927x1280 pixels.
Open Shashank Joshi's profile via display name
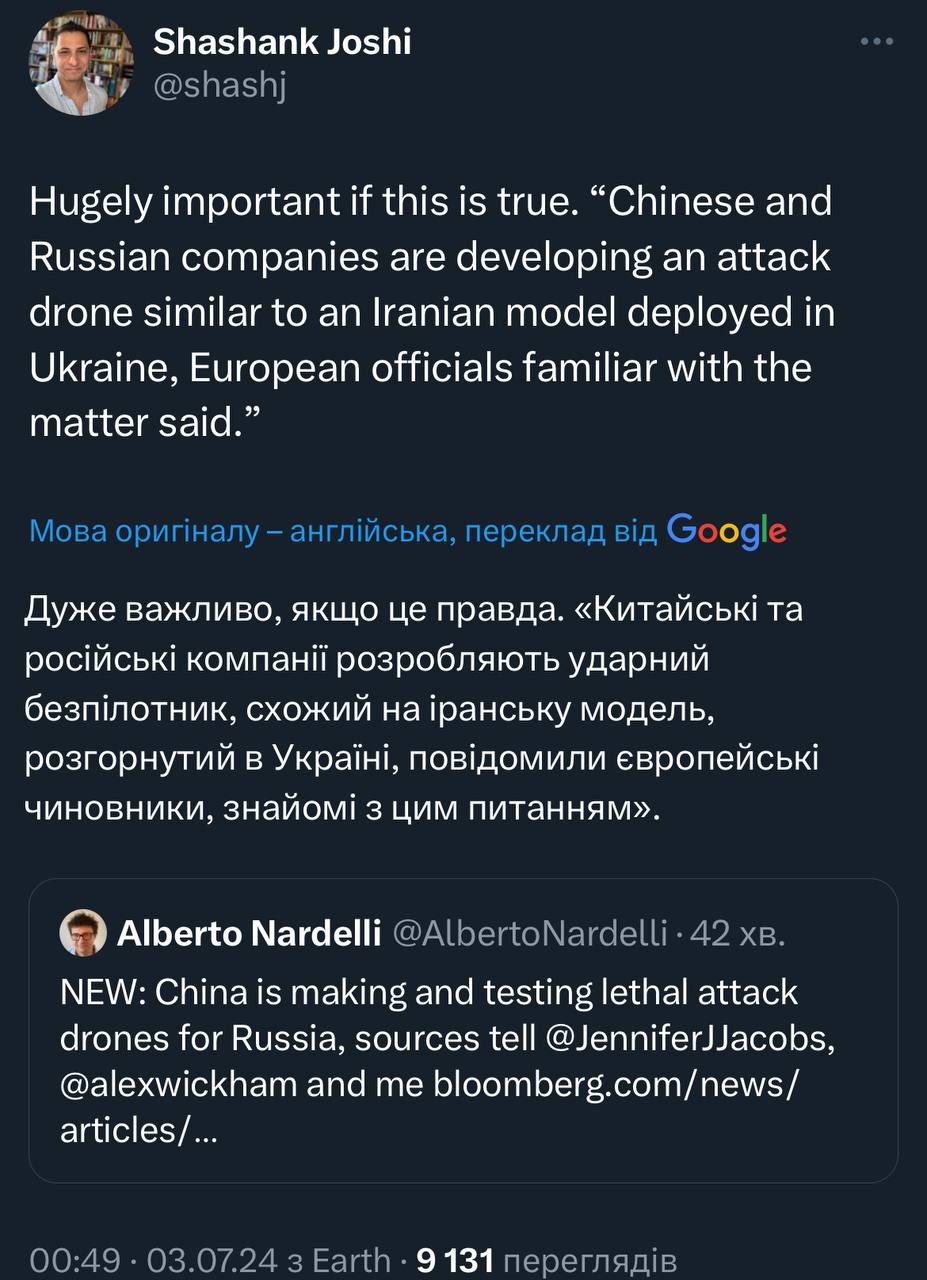pos(282,42)
